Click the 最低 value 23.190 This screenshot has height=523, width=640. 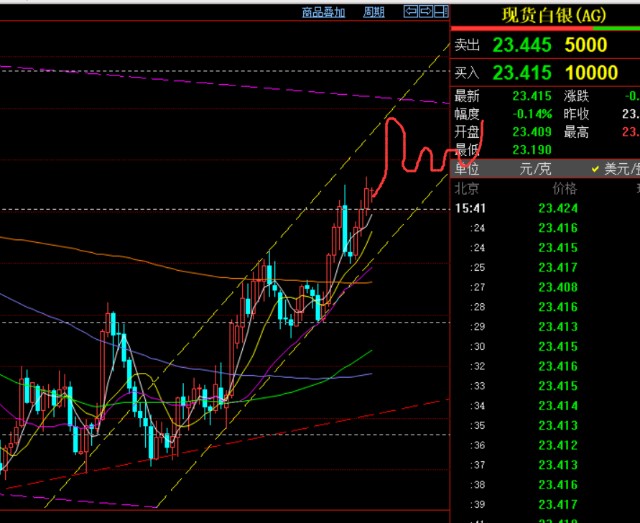[x=531, y=149]
